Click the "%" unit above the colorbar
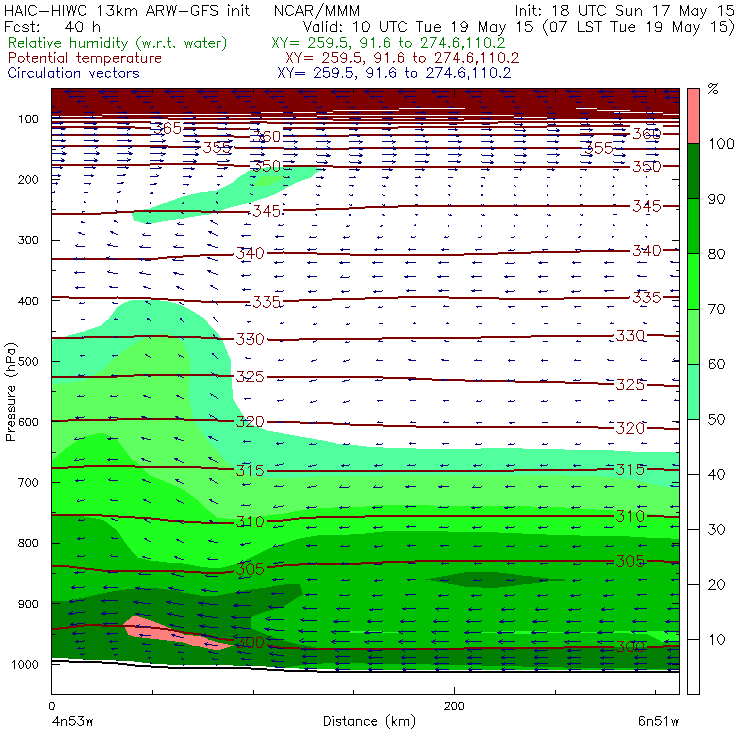740x740 pixels. coord(713,88)
